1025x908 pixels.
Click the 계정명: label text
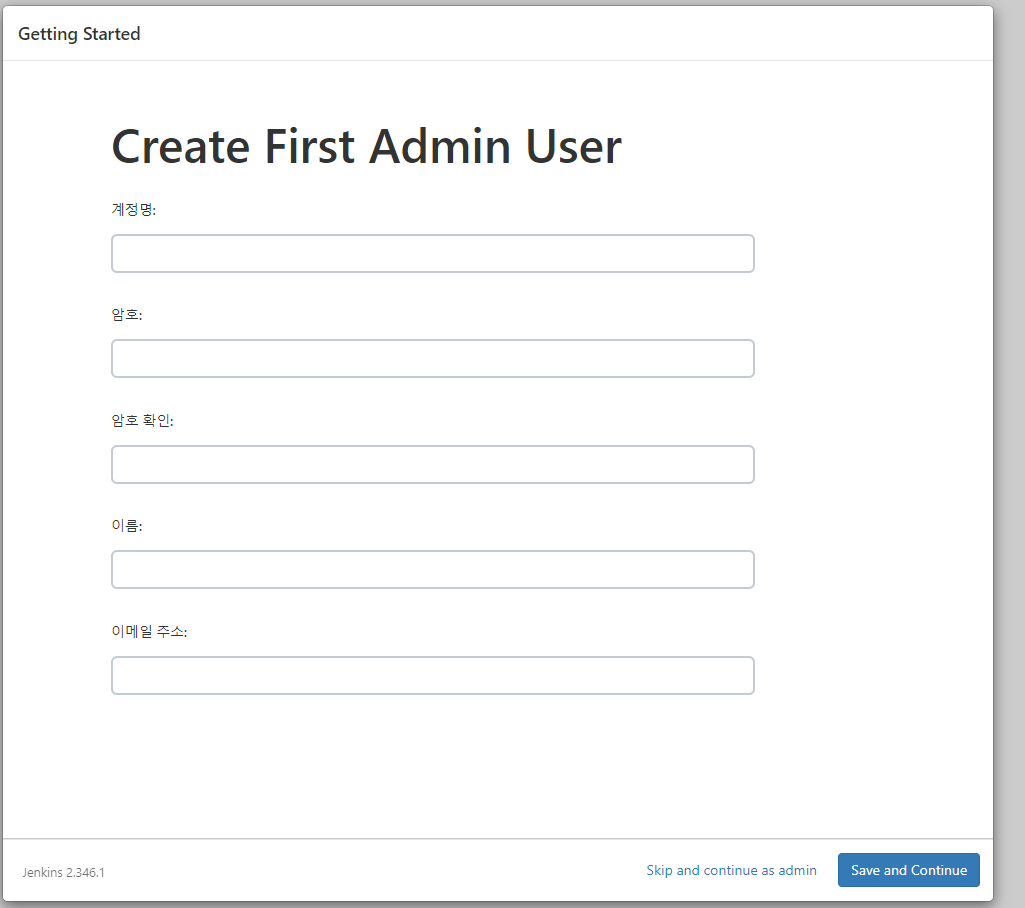coord(134,210)
